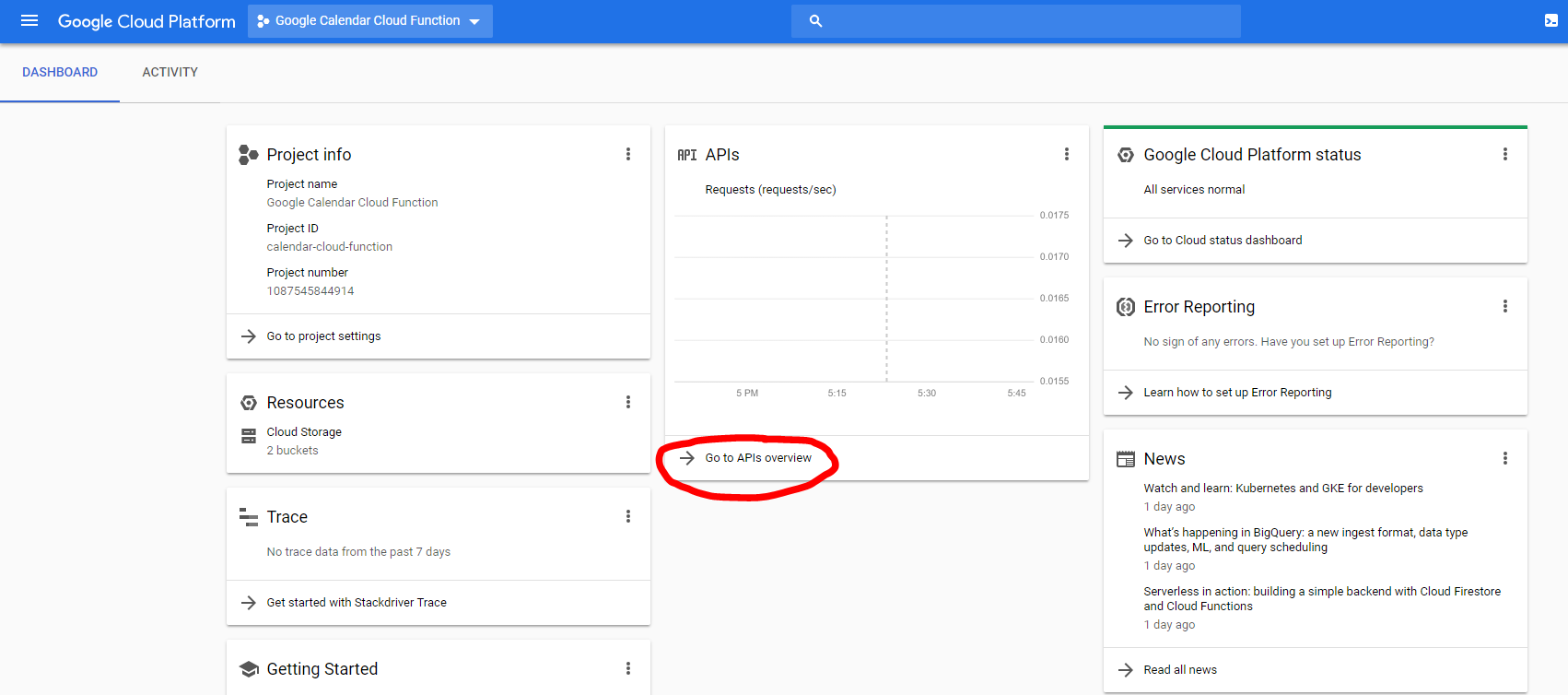1568x695 pixels.
Task: Select project number 1087545844914
Action: pos(310,291)
